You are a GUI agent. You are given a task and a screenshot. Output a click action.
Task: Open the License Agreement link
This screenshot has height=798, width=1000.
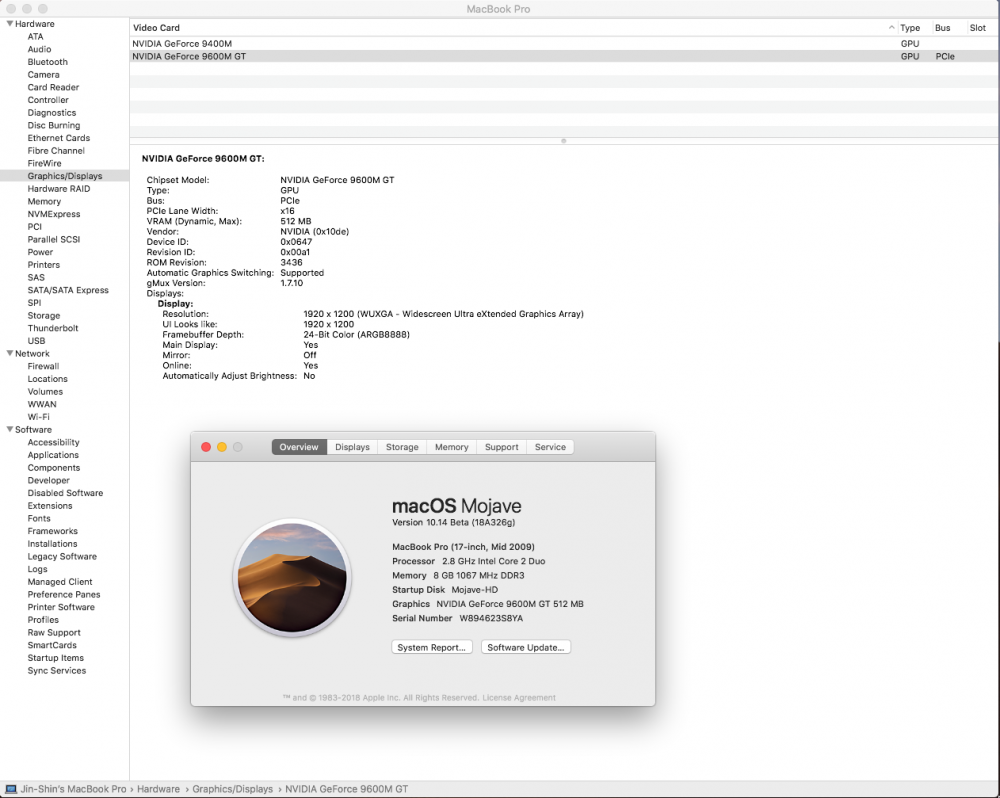coord(518,698)
